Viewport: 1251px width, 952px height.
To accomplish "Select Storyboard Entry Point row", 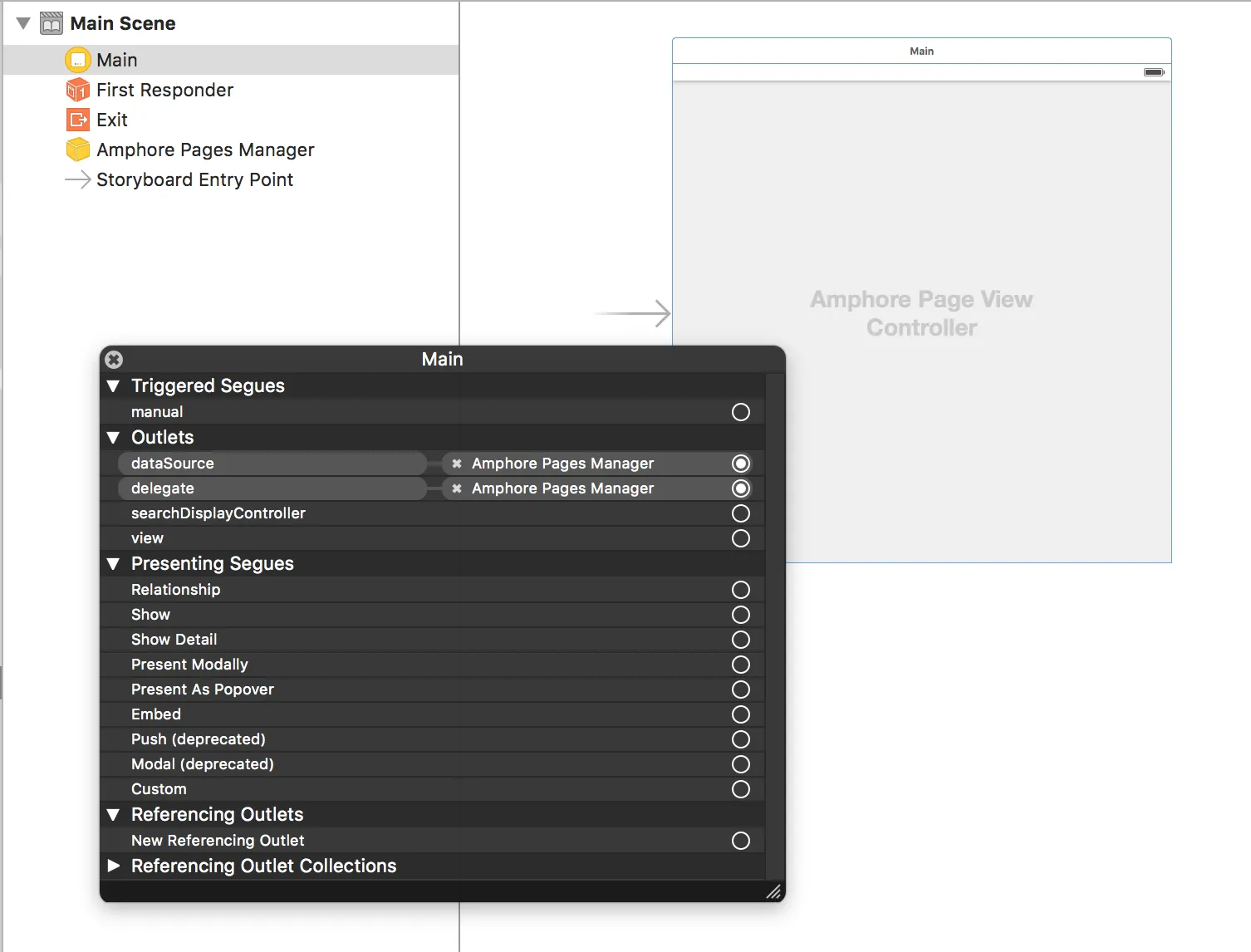I will (x=231, y=179).
